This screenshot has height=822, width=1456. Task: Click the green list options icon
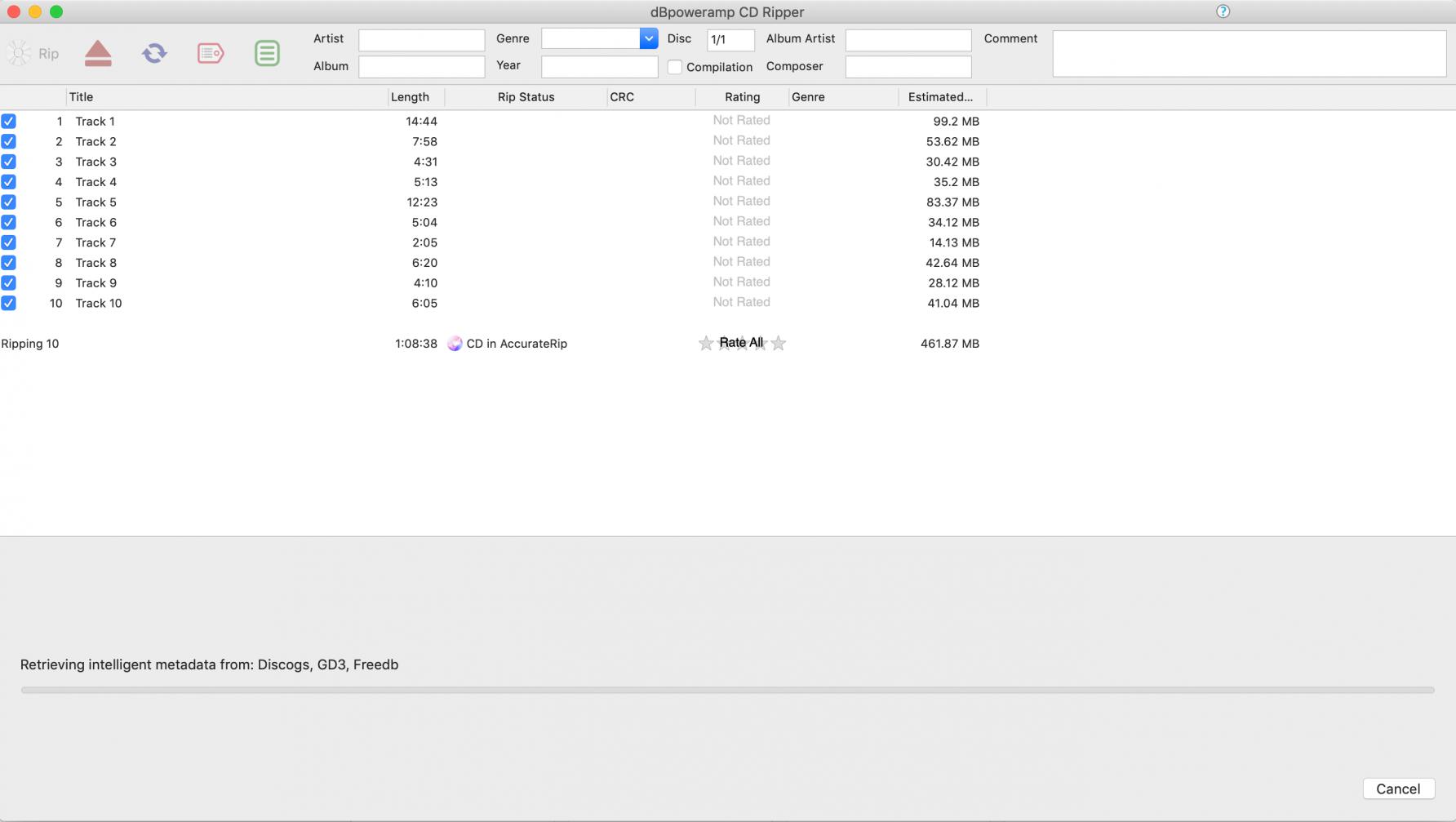click(x=267, y=54)
